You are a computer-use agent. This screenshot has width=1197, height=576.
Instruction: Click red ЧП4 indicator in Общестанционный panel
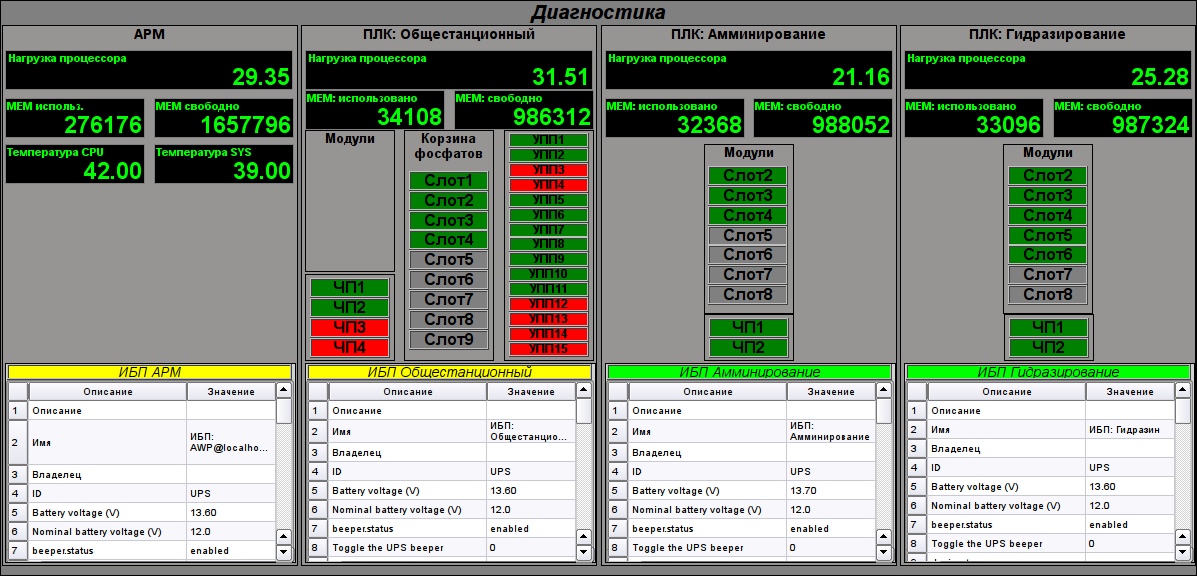[349, 347]
